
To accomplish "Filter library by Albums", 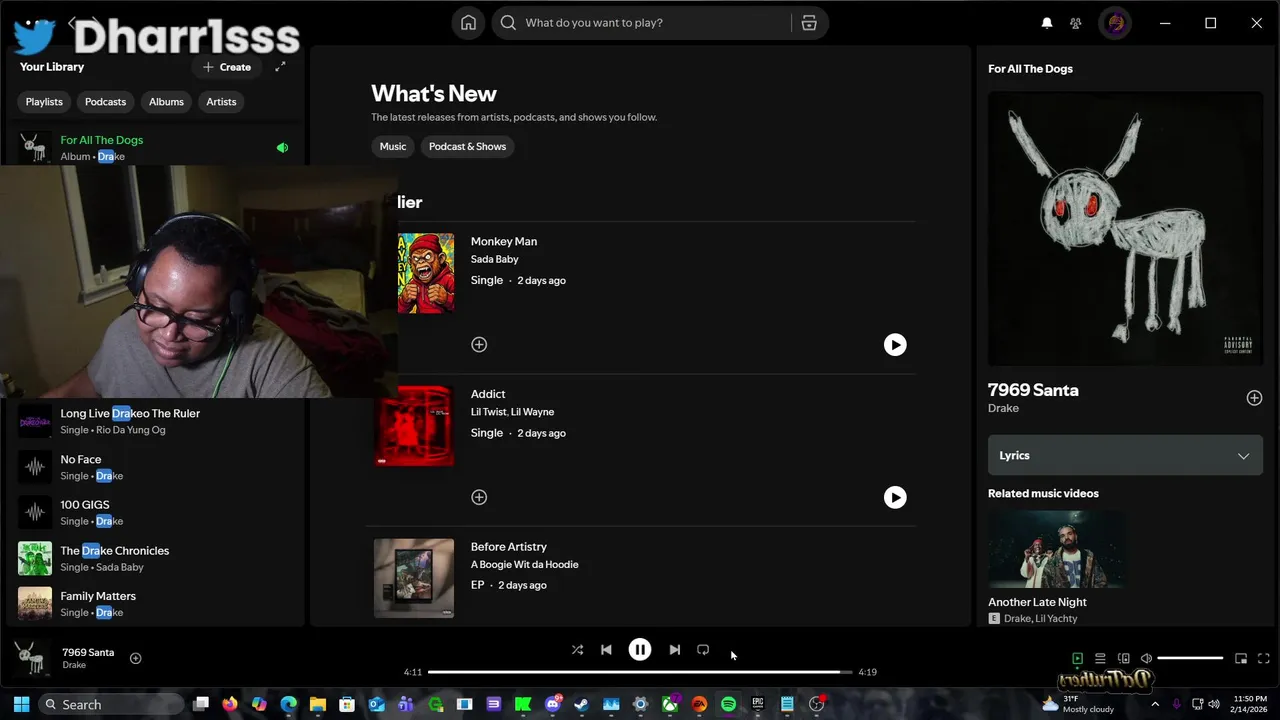I will 166,102.
